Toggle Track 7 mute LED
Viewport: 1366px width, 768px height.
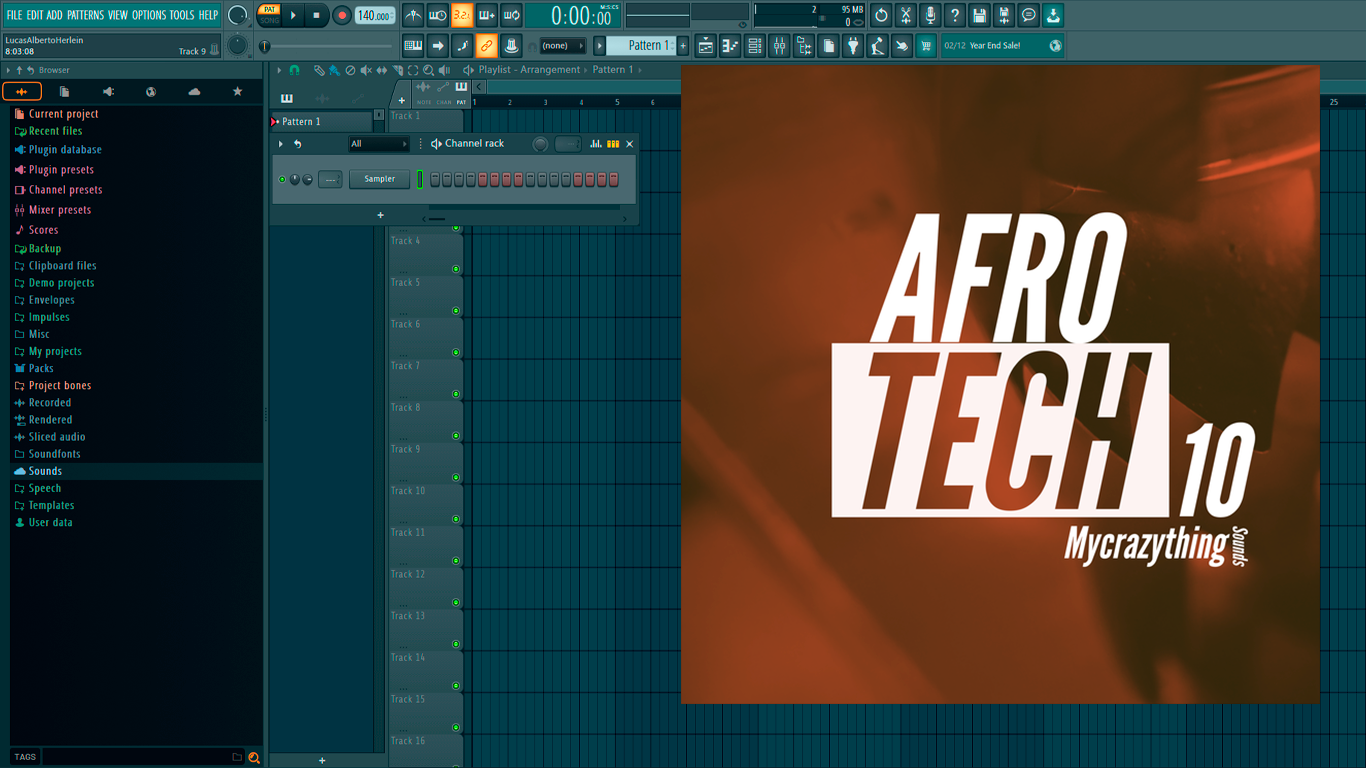[456, 394]
